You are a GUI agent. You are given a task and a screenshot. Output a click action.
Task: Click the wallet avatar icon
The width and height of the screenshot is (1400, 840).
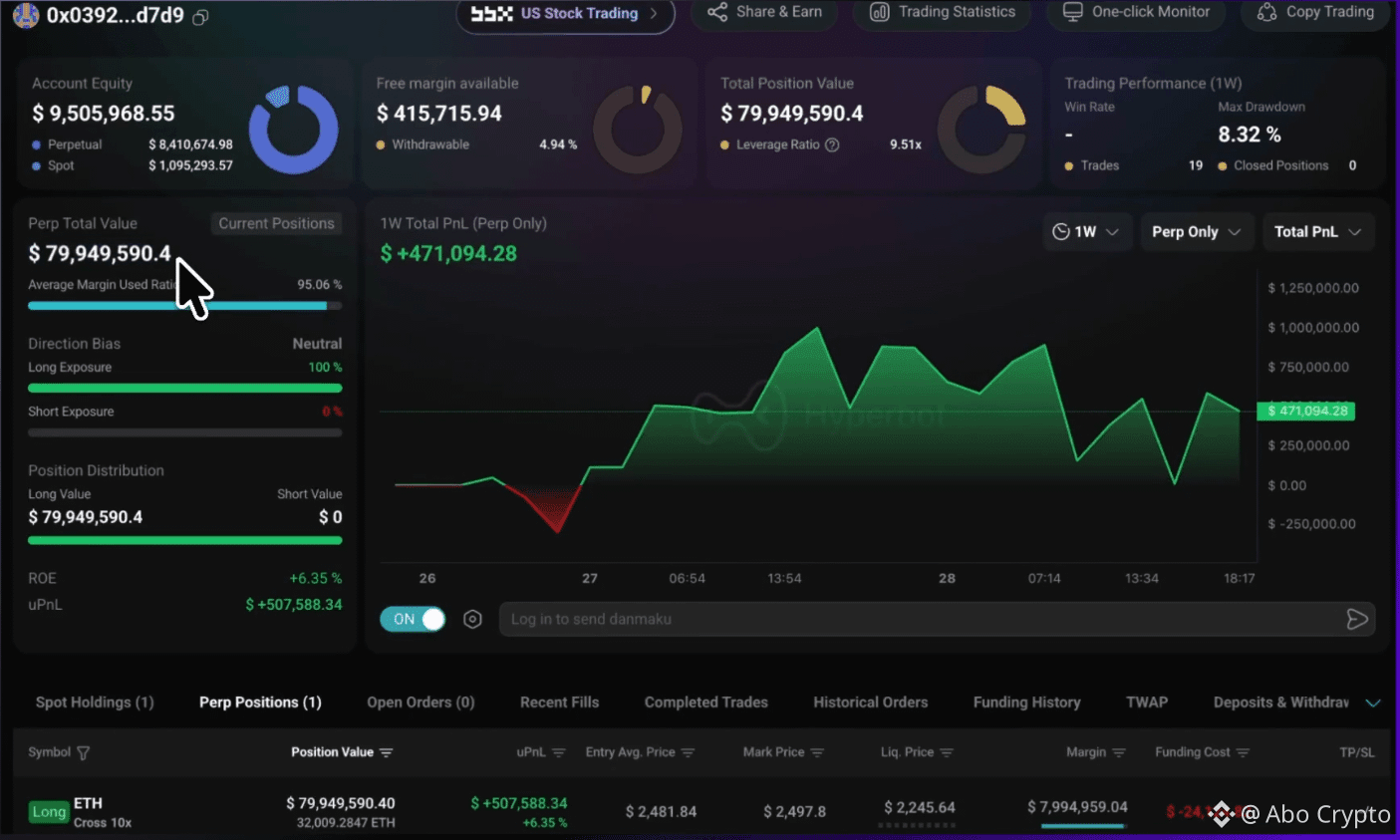pos(26,15)
